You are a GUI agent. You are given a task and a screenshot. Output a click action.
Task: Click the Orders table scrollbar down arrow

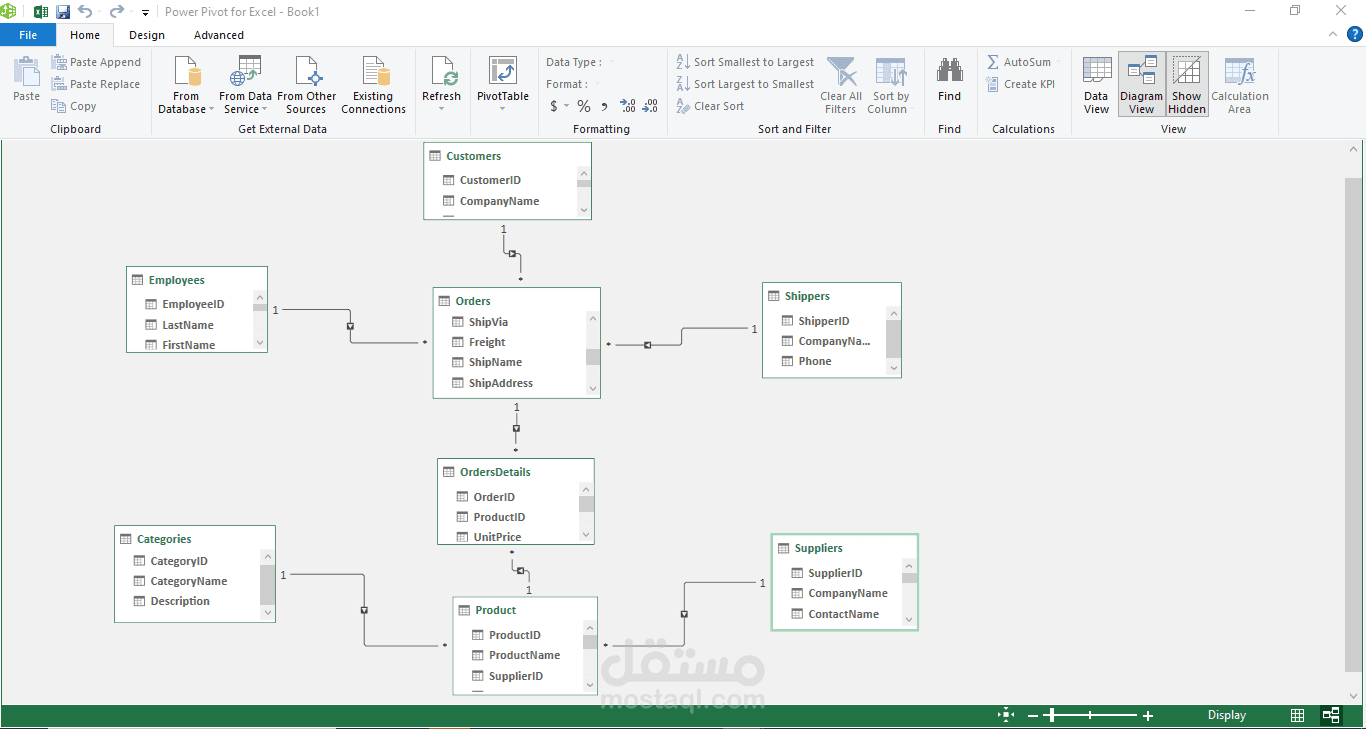point(593,389)
